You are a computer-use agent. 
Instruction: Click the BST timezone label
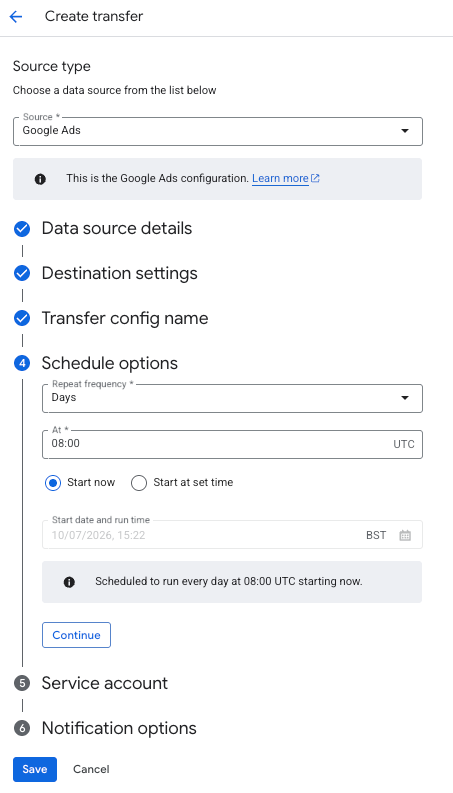point(376,535)
